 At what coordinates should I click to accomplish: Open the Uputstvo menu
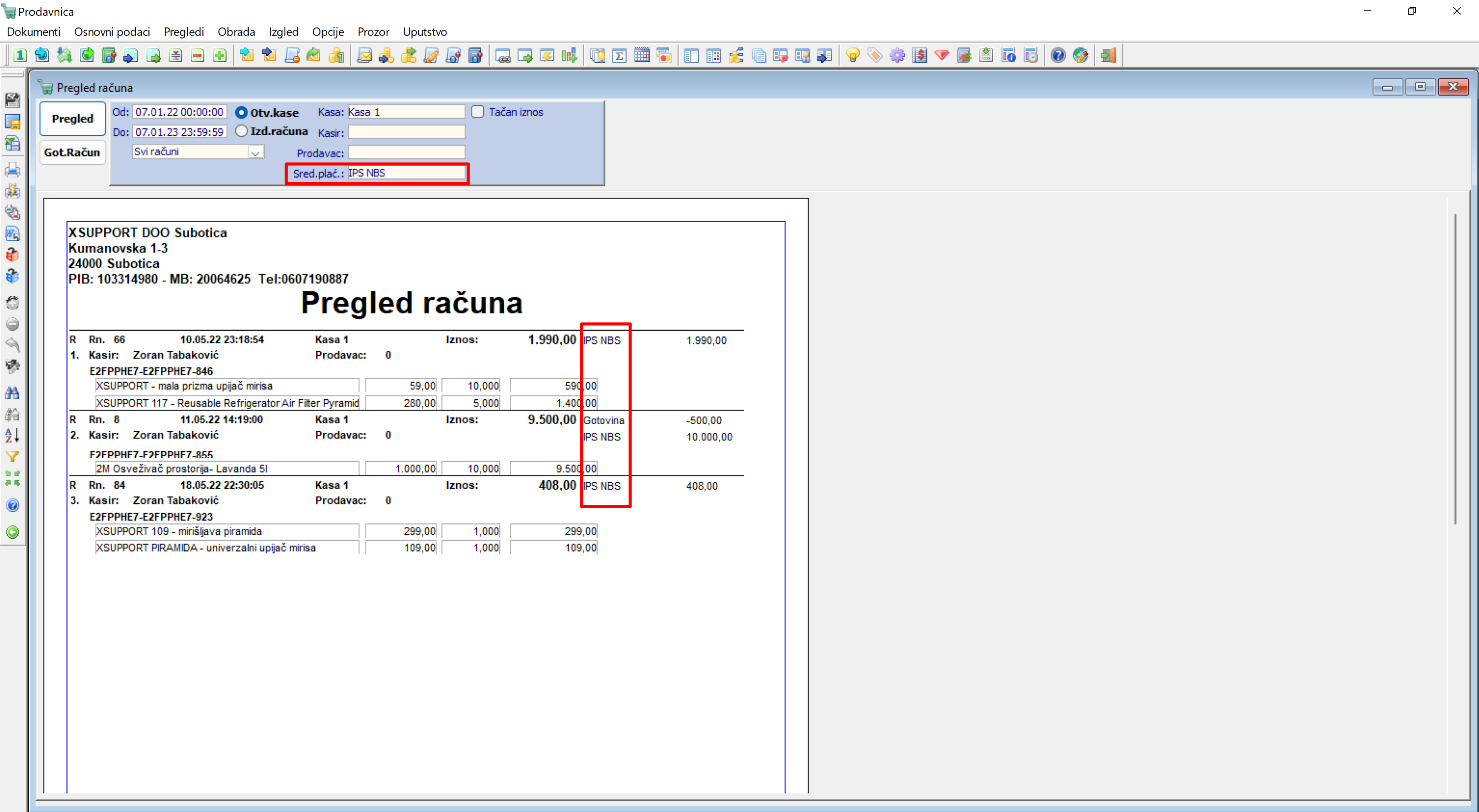pyautogui.click(x=425, y=32)
